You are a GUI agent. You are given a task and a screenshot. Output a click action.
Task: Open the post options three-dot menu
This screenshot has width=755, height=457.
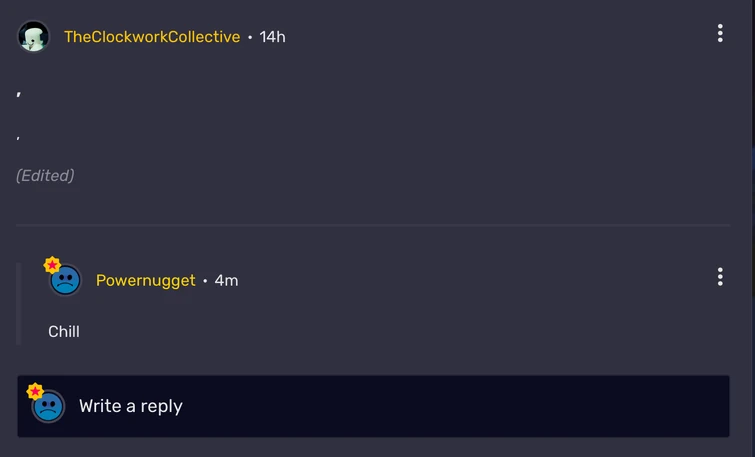(719, 34)
